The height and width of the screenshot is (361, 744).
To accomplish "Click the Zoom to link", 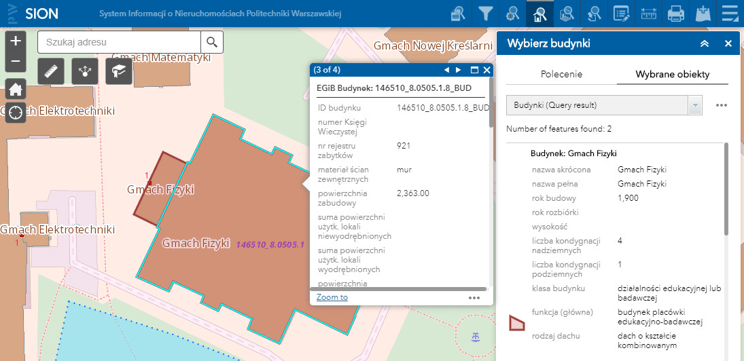I will 332,297.
